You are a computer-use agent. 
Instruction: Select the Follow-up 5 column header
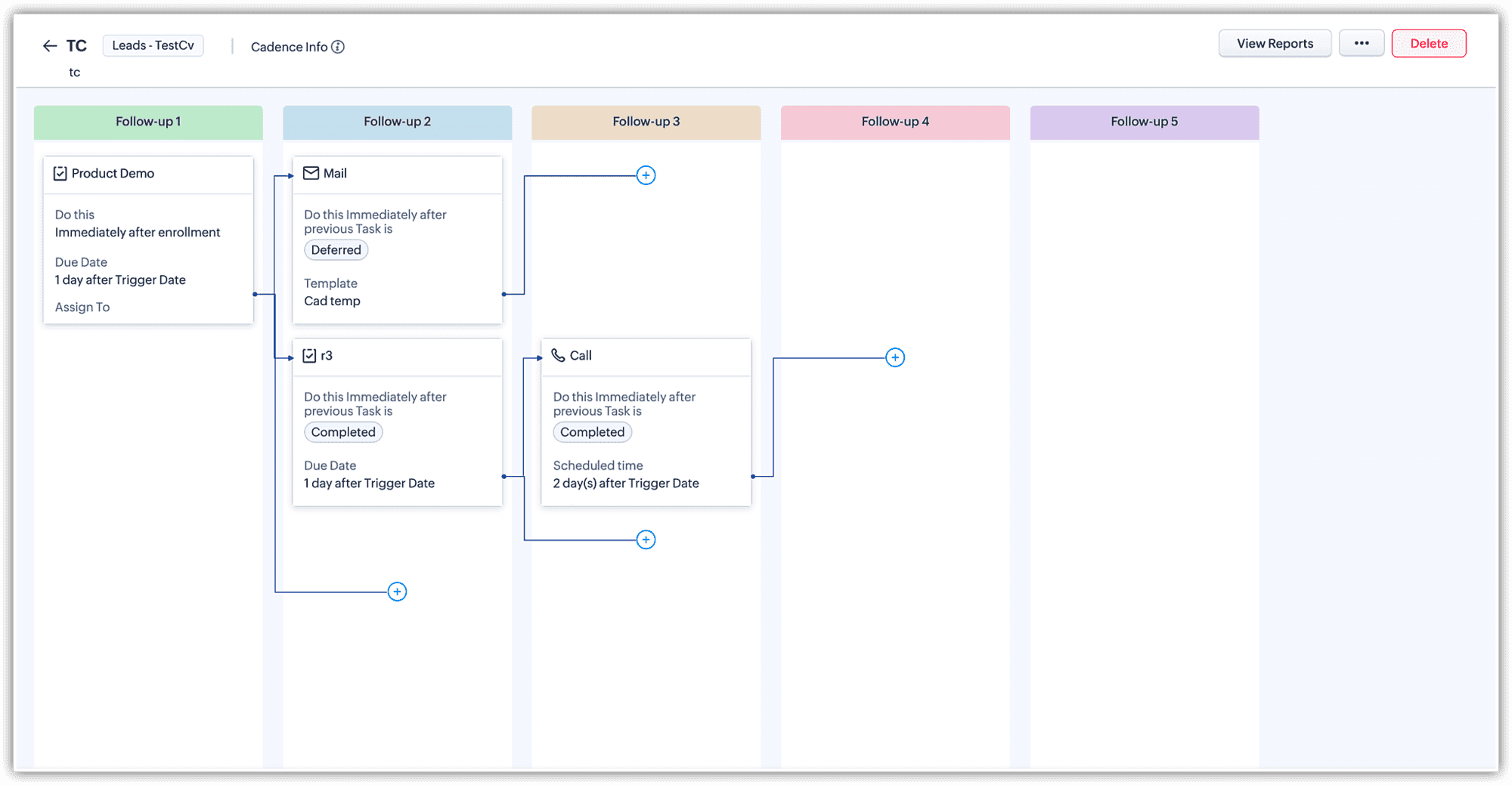point(1144,122)
